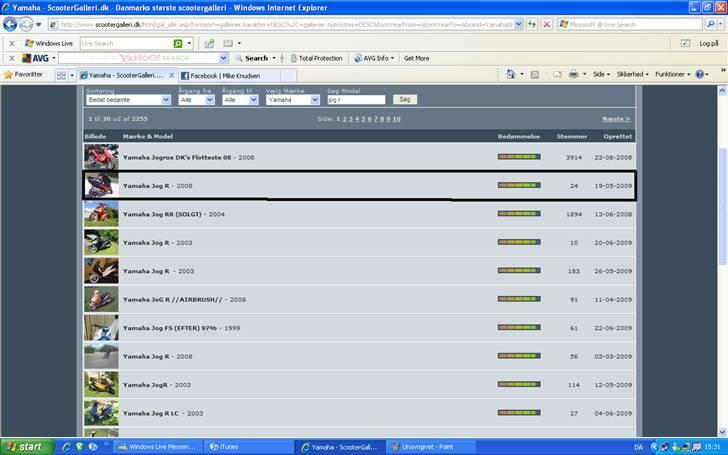The width and height of the screenshot is (728, 455).
Task: Stop page loading with the red X icon
Action: point(547,24)
